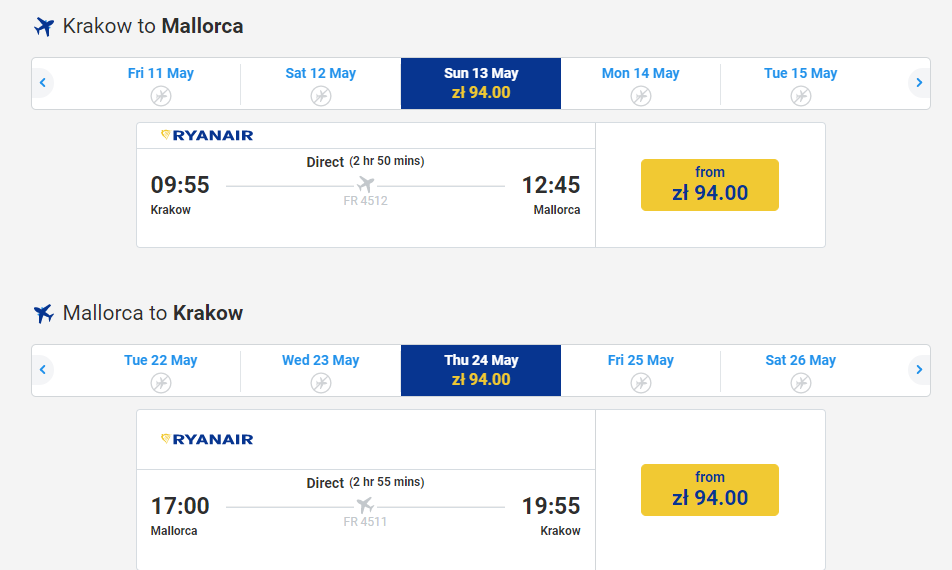Click the return carousel right arrow
Viewport: 952px width, 570px height.
point(919,370)
